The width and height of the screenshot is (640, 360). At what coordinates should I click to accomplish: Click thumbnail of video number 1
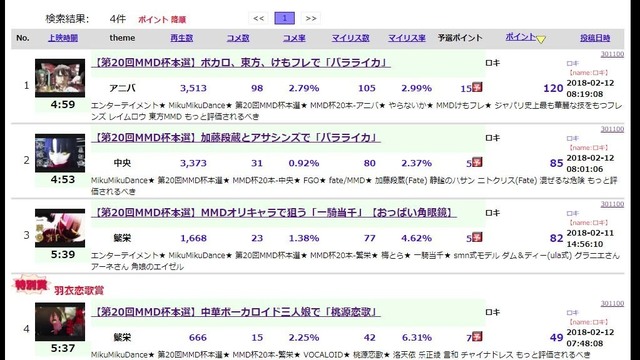pyautogui.click(x=60, y=78)
